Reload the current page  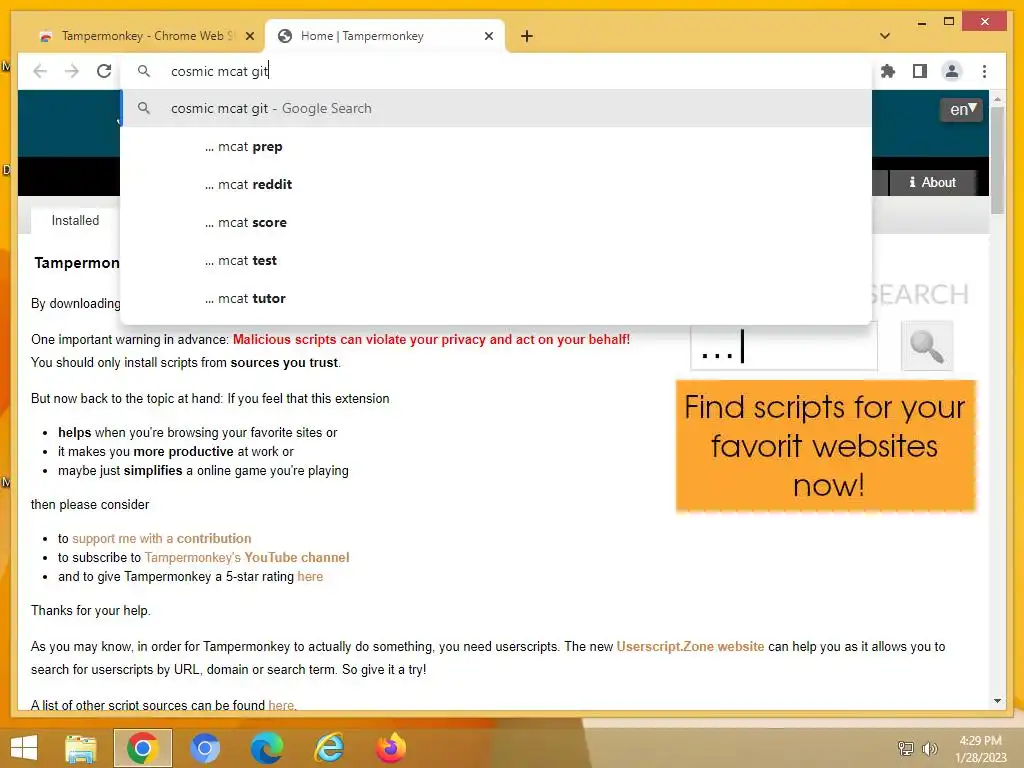pyautogui.click(x=104, y=71)
